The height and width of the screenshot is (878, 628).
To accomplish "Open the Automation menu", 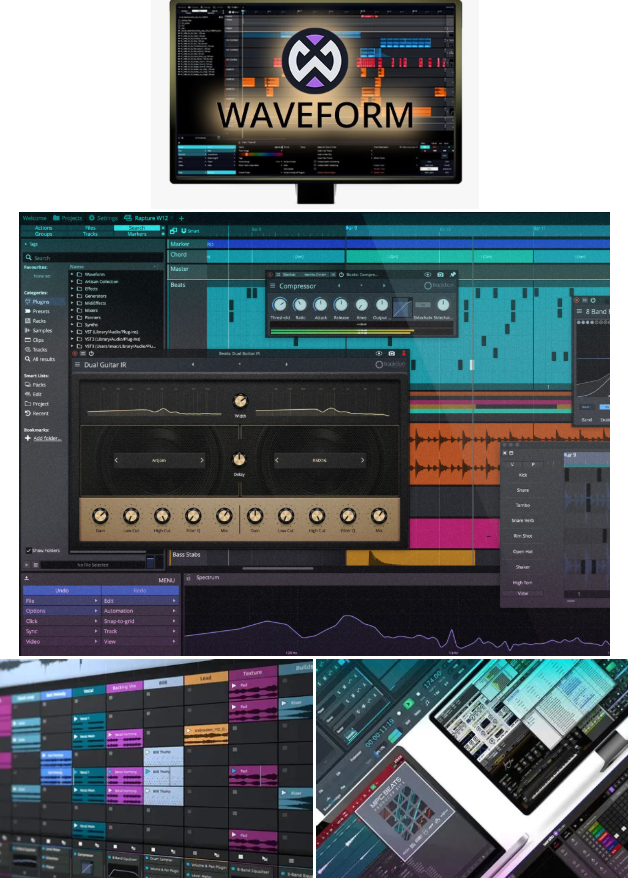I will coord(140,611).
